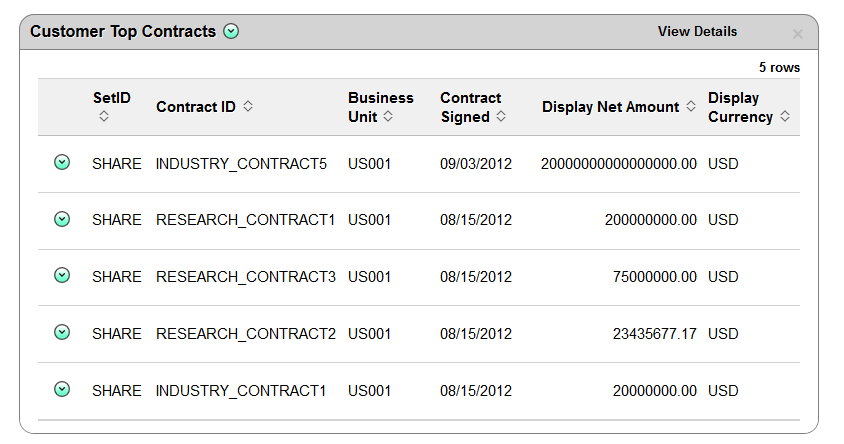Select the RESEARCH_CONTRACT1 contract ID cell

245,220
